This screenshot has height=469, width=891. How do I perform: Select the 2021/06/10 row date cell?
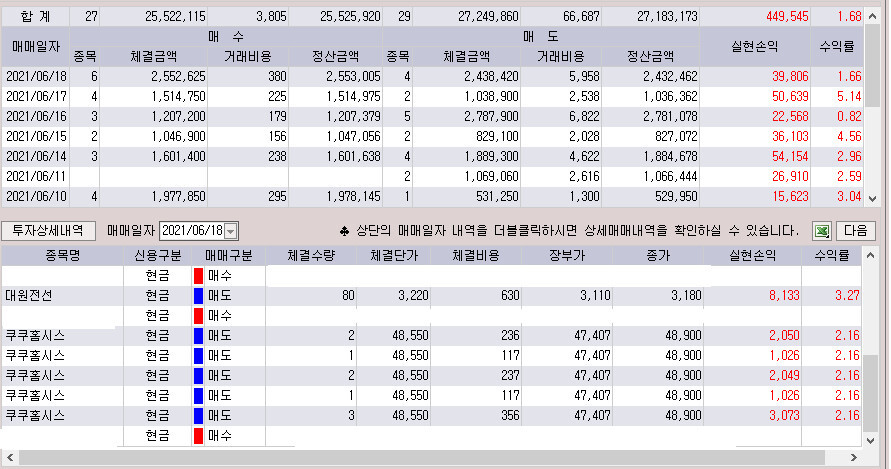(x=36, y=196)
